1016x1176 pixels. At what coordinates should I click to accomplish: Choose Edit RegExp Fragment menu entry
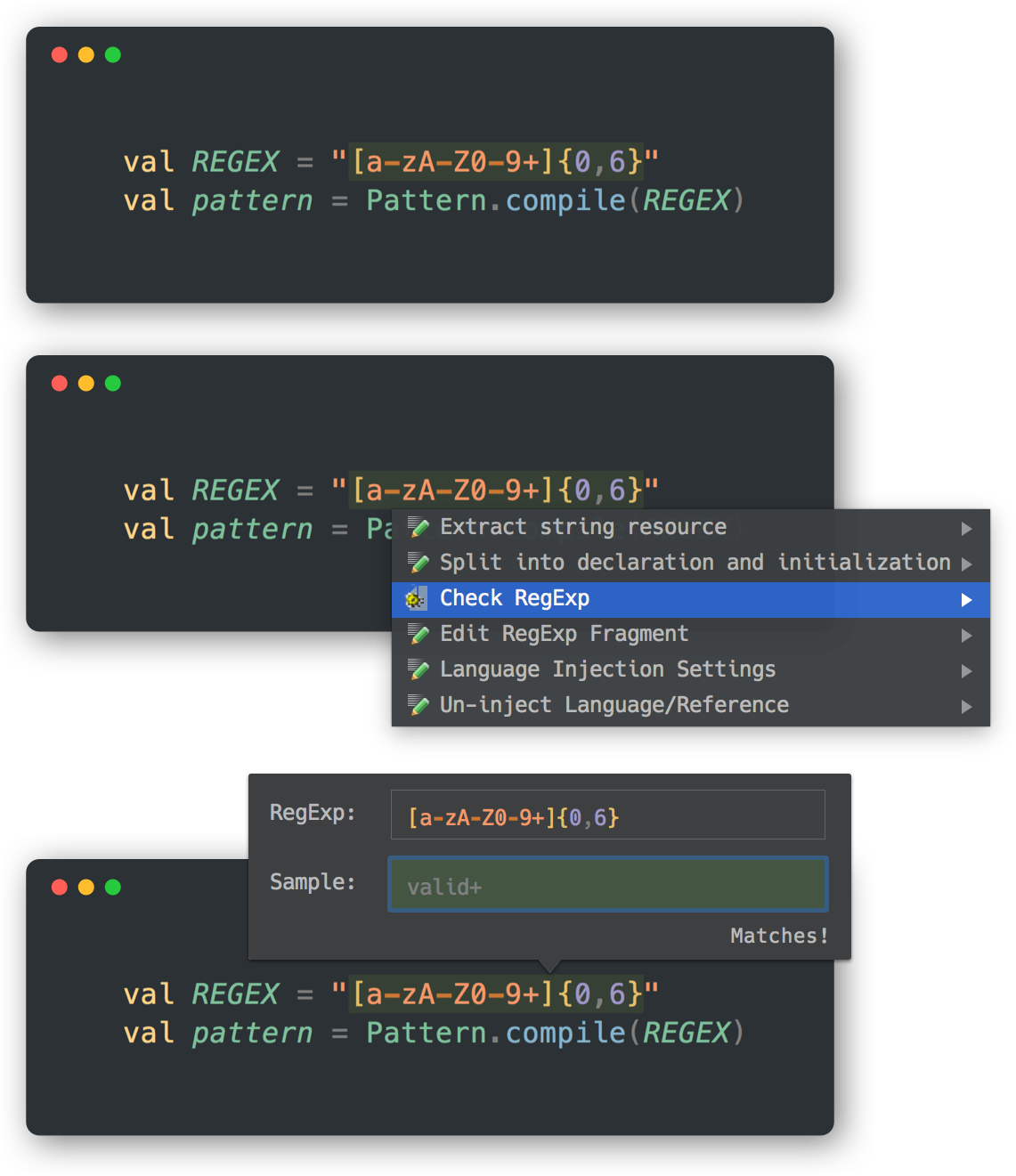click(564, 634)
